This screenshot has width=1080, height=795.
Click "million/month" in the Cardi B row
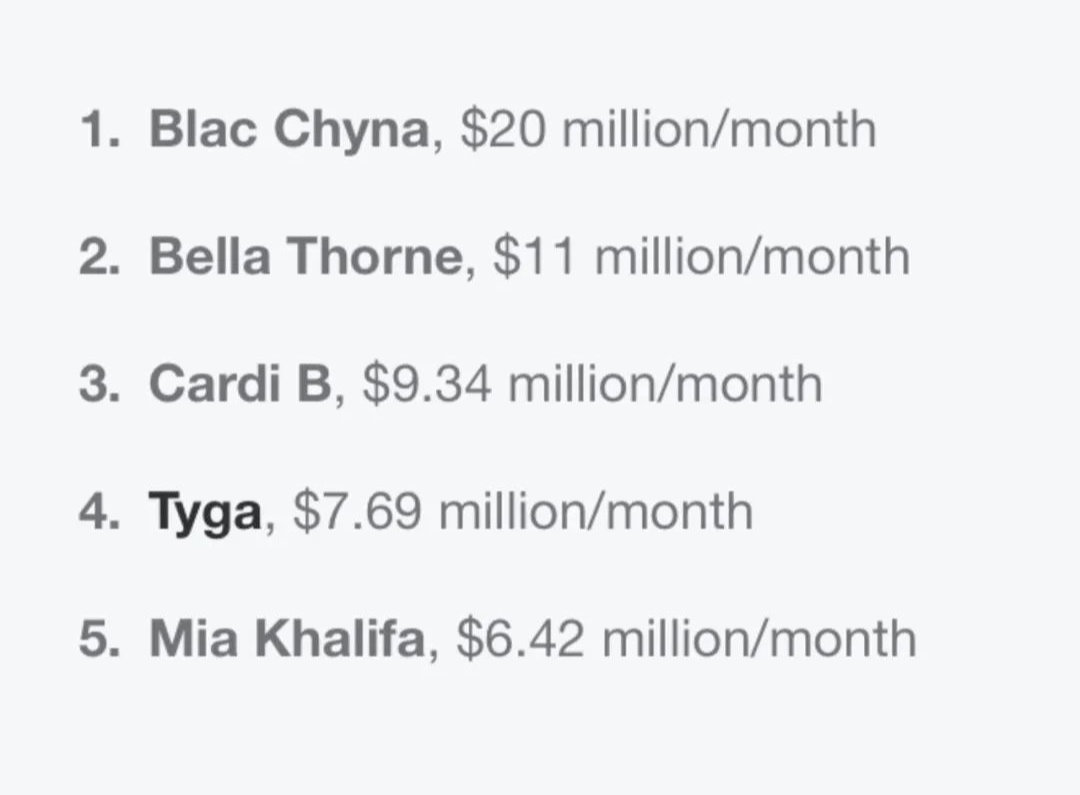click(665, 385)
